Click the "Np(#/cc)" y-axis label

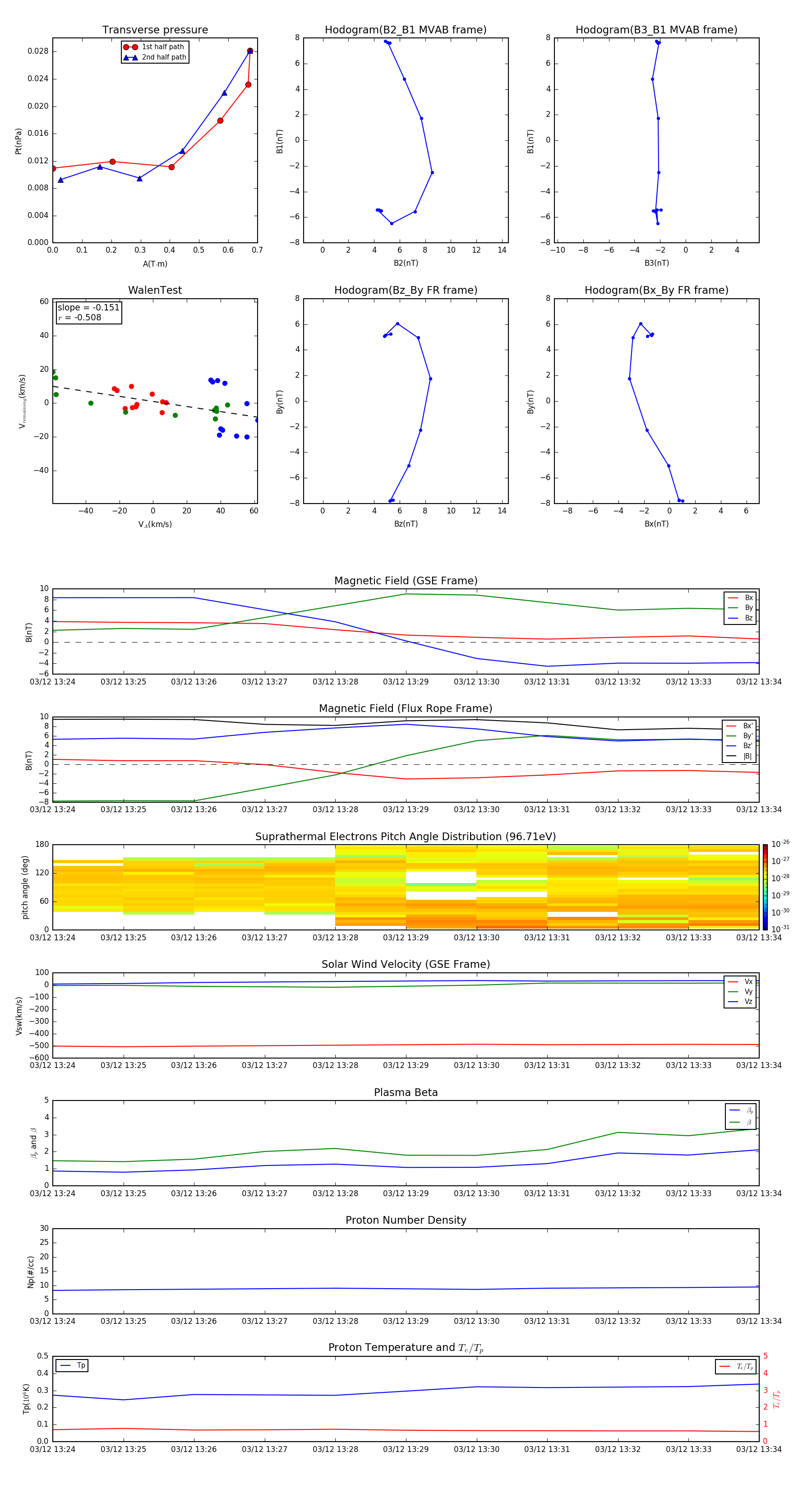[x=31, y=1272]
